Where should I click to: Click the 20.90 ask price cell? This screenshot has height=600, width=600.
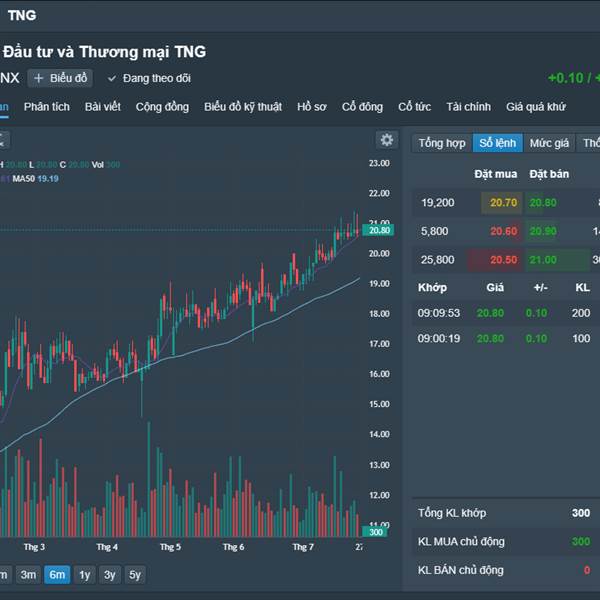coord(543,231)
